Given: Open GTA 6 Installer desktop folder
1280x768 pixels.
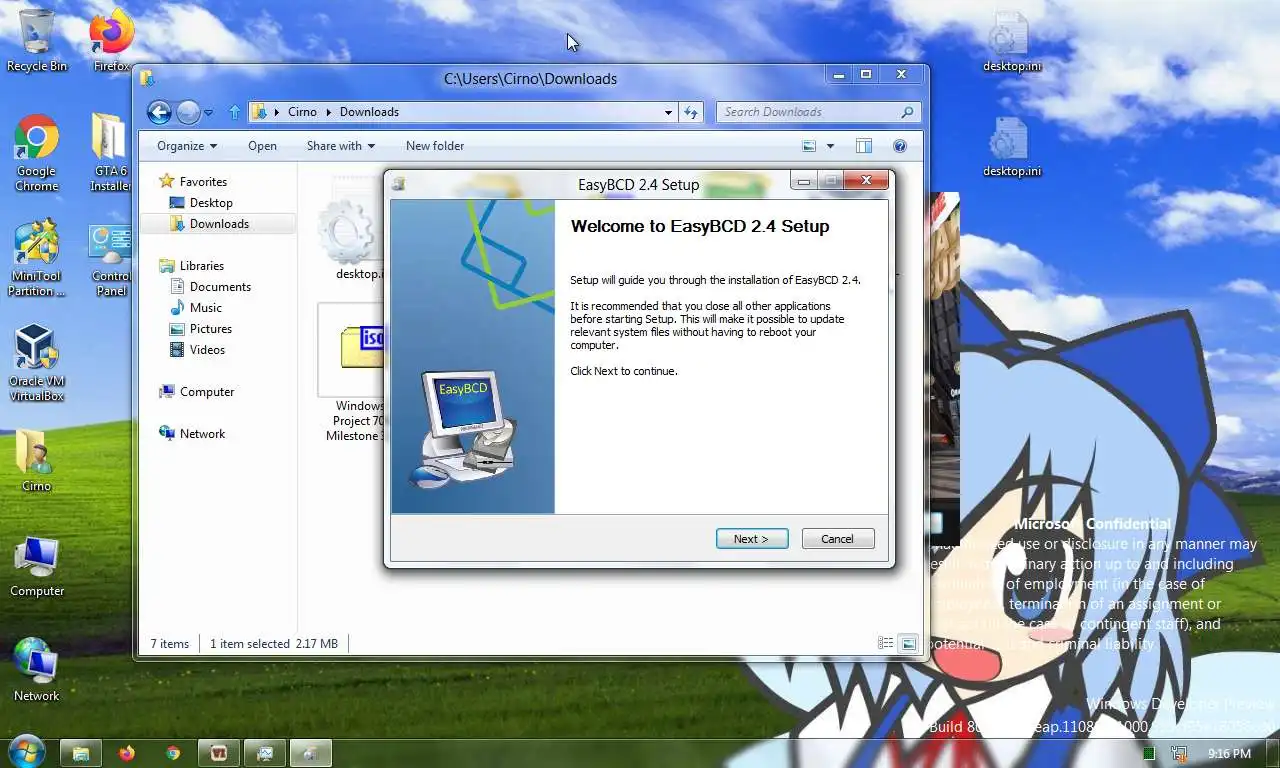Looking at the screenshot, I should [110, 153].
